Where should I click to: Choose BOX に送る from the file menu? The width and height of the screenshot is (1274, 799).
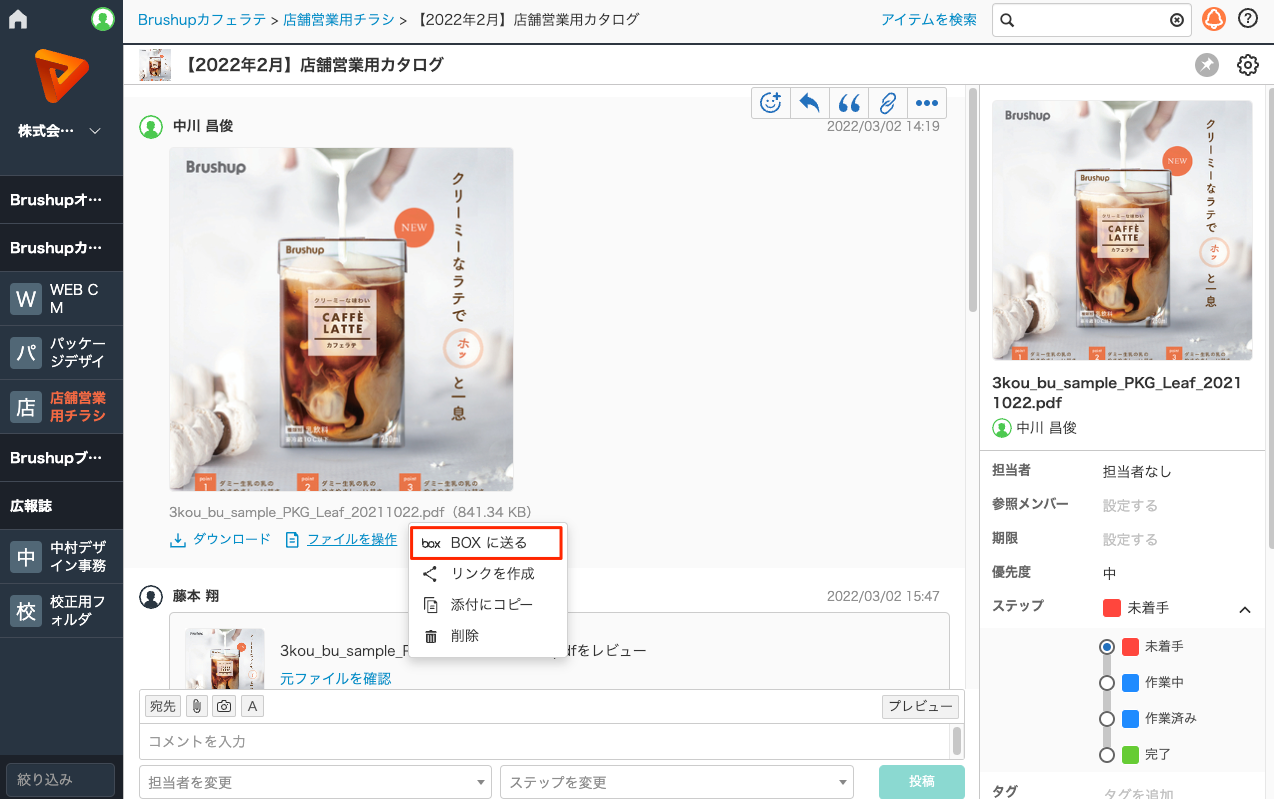pos(486,543)
